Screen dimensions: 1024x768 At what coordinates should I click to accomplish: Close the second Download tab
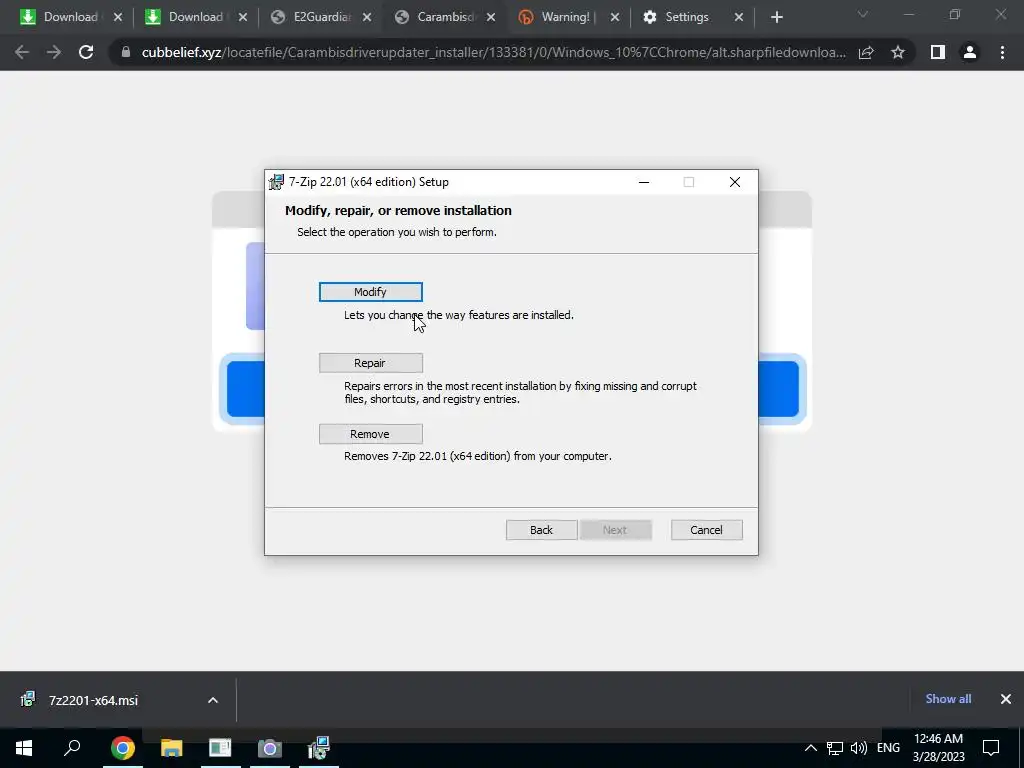(x=243, y=18)
